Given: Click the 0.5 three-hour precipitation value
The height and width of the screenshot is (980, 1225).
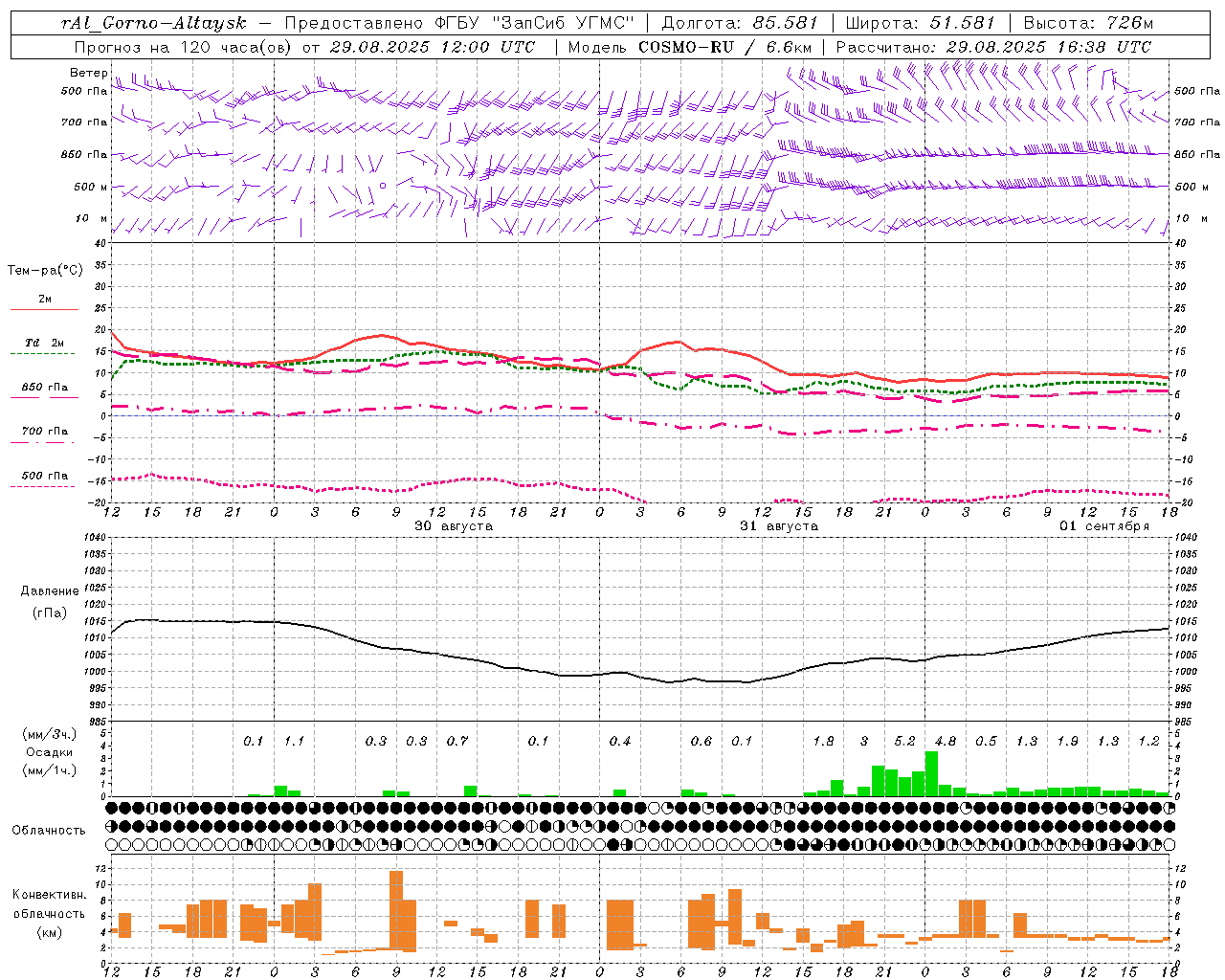Looking at the screenshot, I should click(x=986, y=742).
